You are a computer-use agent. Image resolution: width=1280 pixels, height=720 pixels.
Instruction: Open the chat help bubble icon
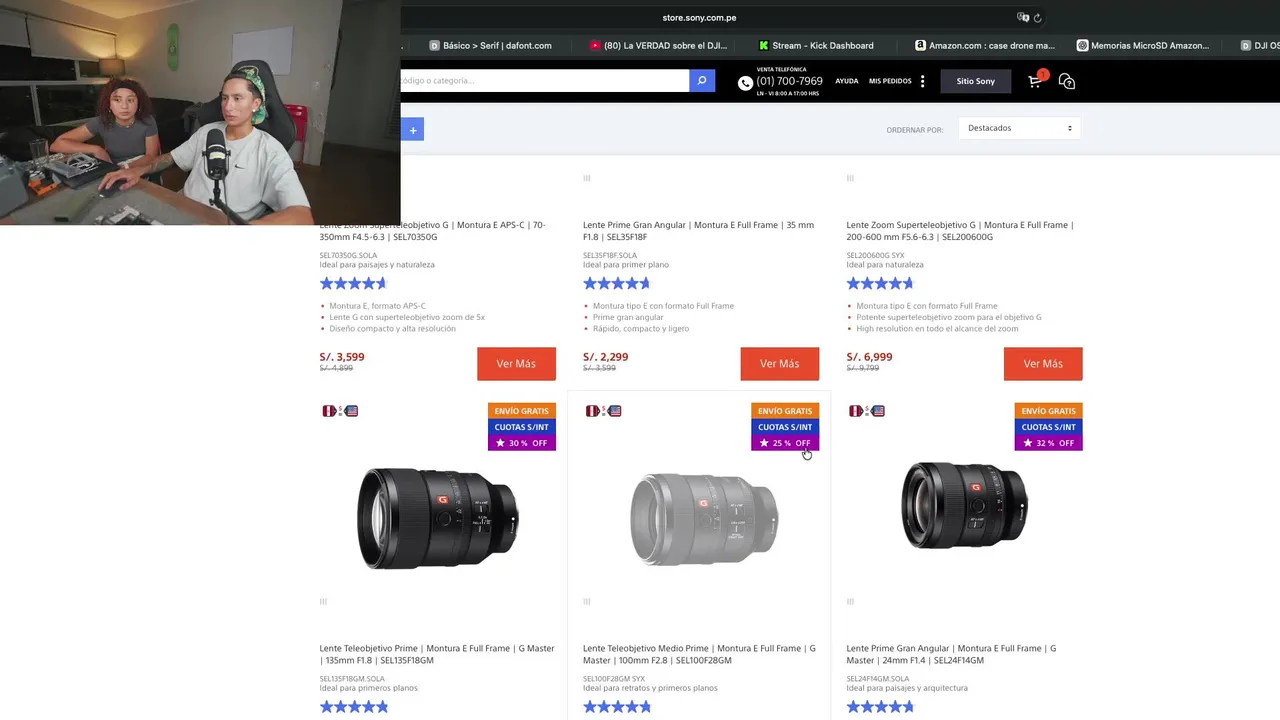click(1067, 81)
